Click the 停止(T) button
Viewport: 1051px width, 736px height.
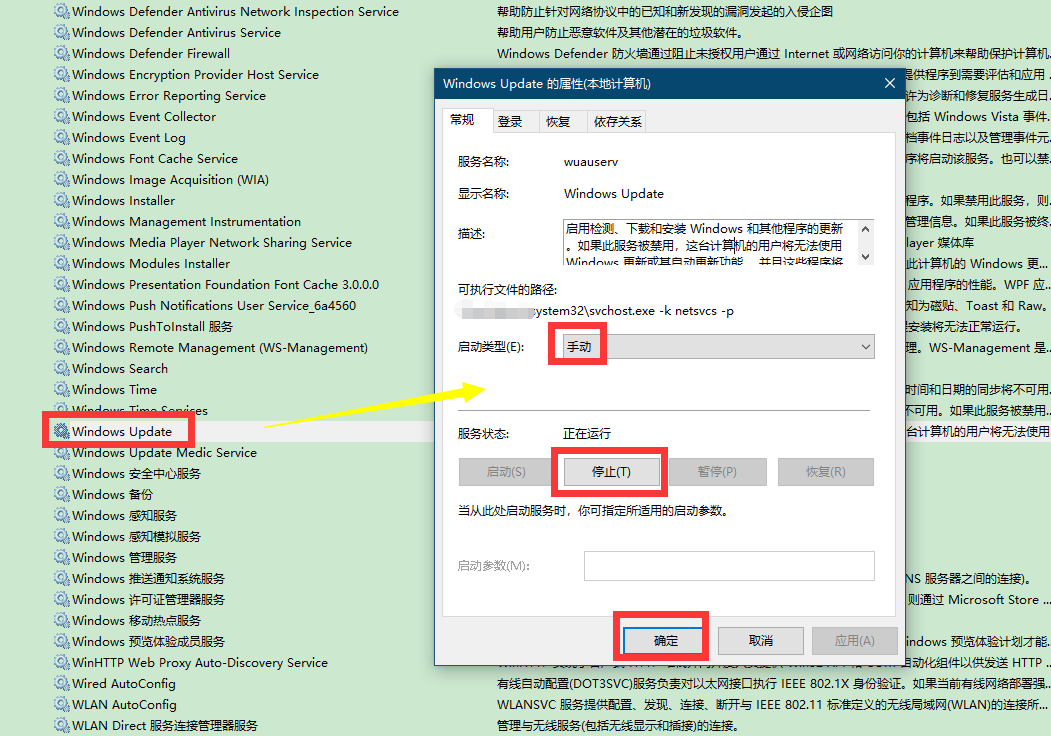click(x=611, y=472)
